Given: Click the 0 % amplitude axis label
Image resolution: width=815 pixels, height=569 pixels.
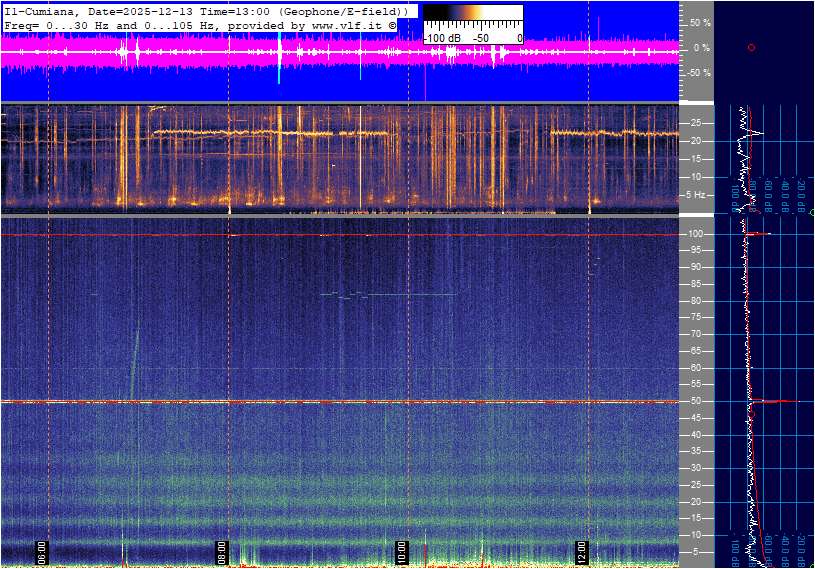Looking at the screenshot, I should (701, 47).
